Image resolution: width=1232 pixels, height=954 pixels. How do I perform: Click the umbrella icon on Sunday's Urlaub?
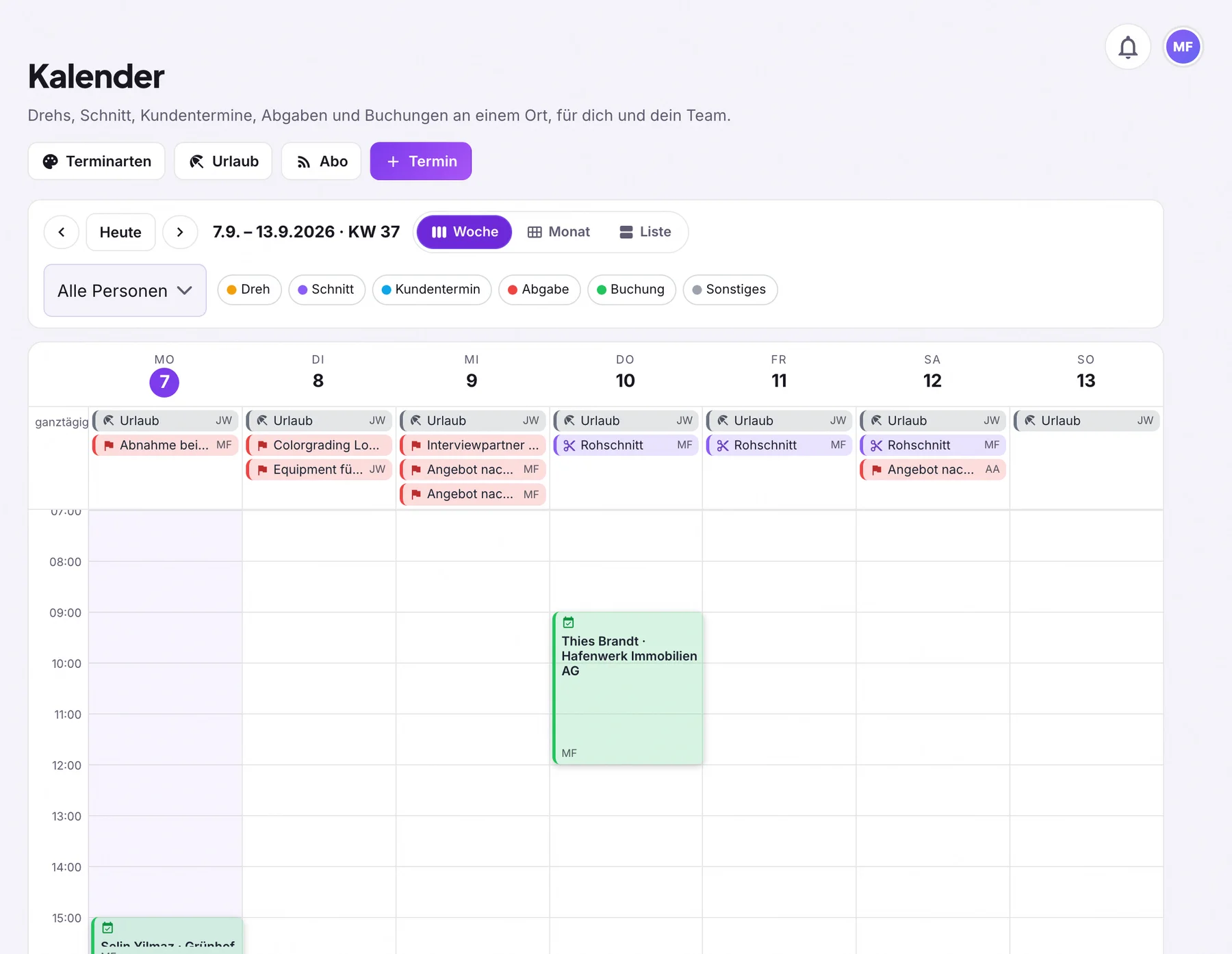click(x=1030, y=421)
